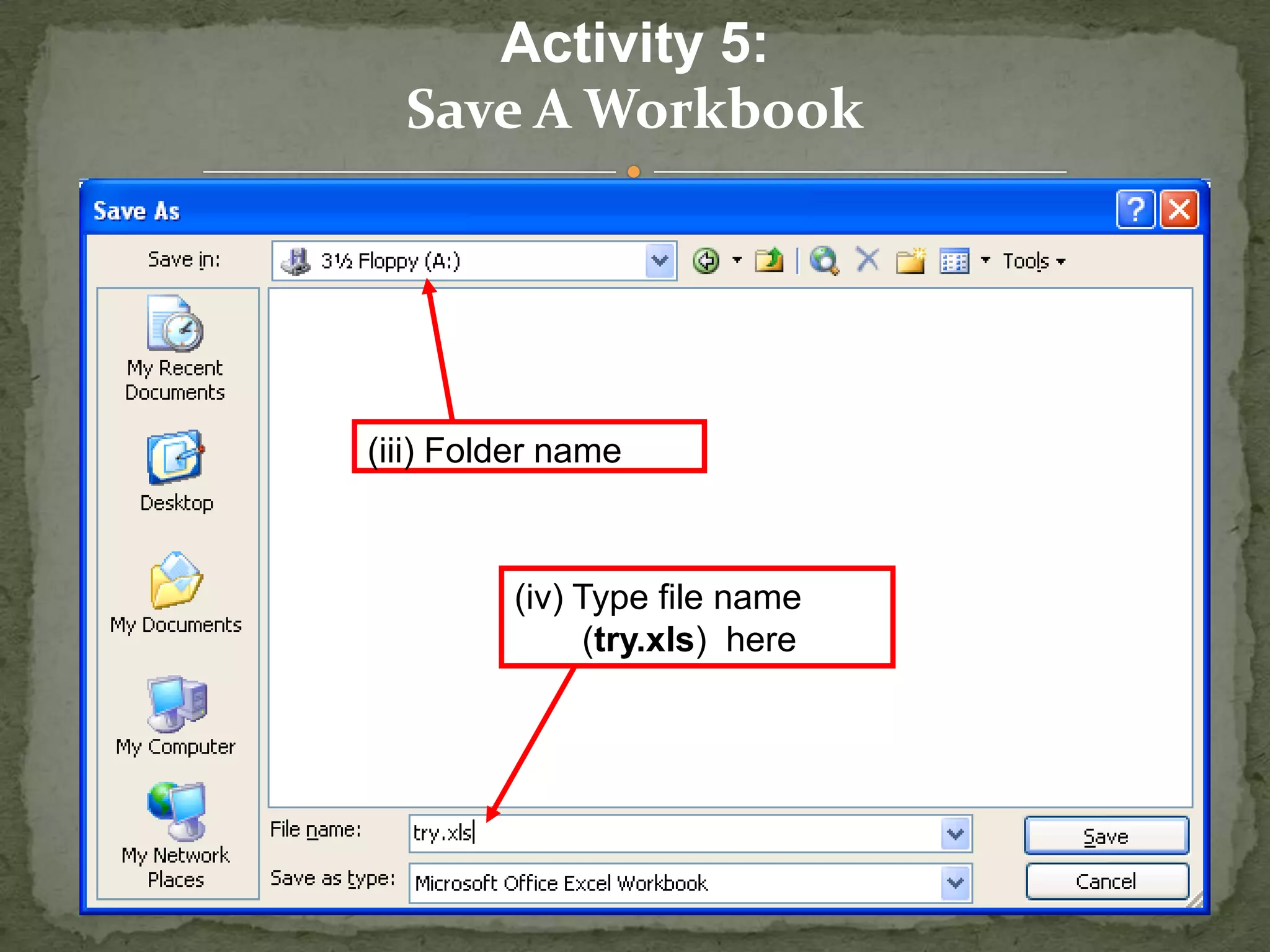Open the Back button history dropdown arrow

tap(737, 260)
